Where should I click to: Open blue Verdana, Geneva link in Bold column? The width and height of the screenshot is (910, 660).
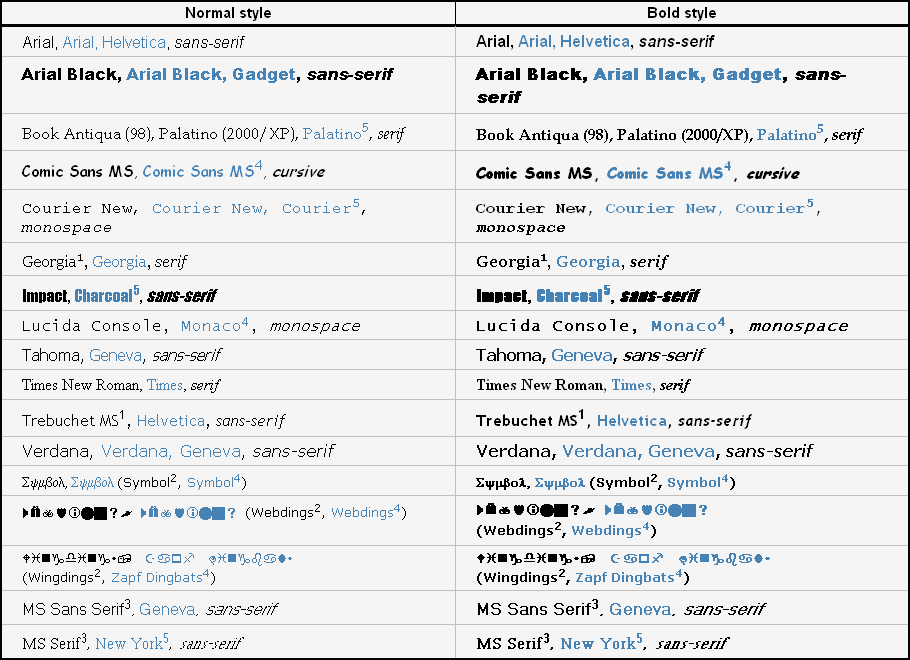point(638,451)
